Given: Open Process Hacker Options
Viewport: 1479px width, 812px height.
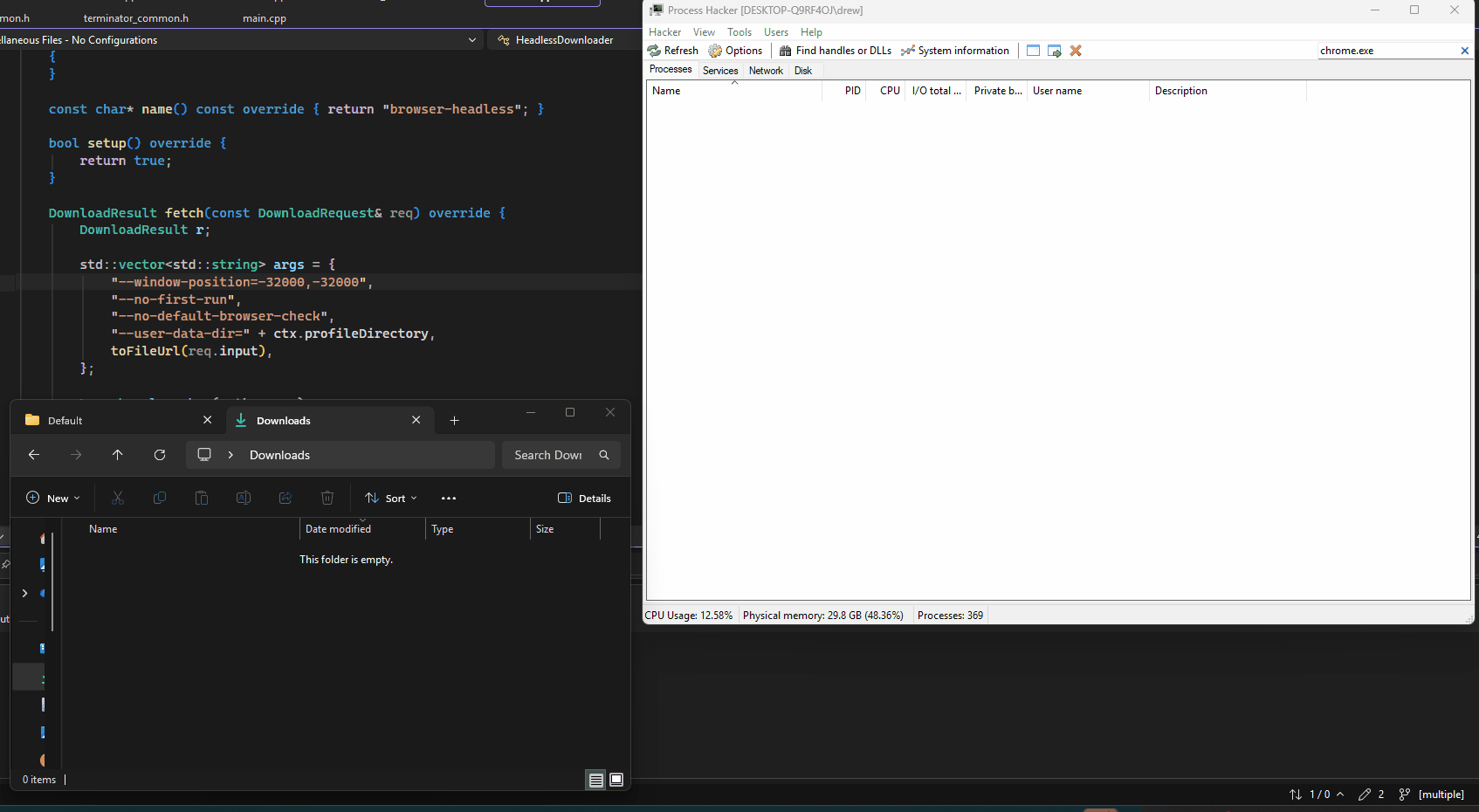Looking at the screenshot, I should click(735, 51).
